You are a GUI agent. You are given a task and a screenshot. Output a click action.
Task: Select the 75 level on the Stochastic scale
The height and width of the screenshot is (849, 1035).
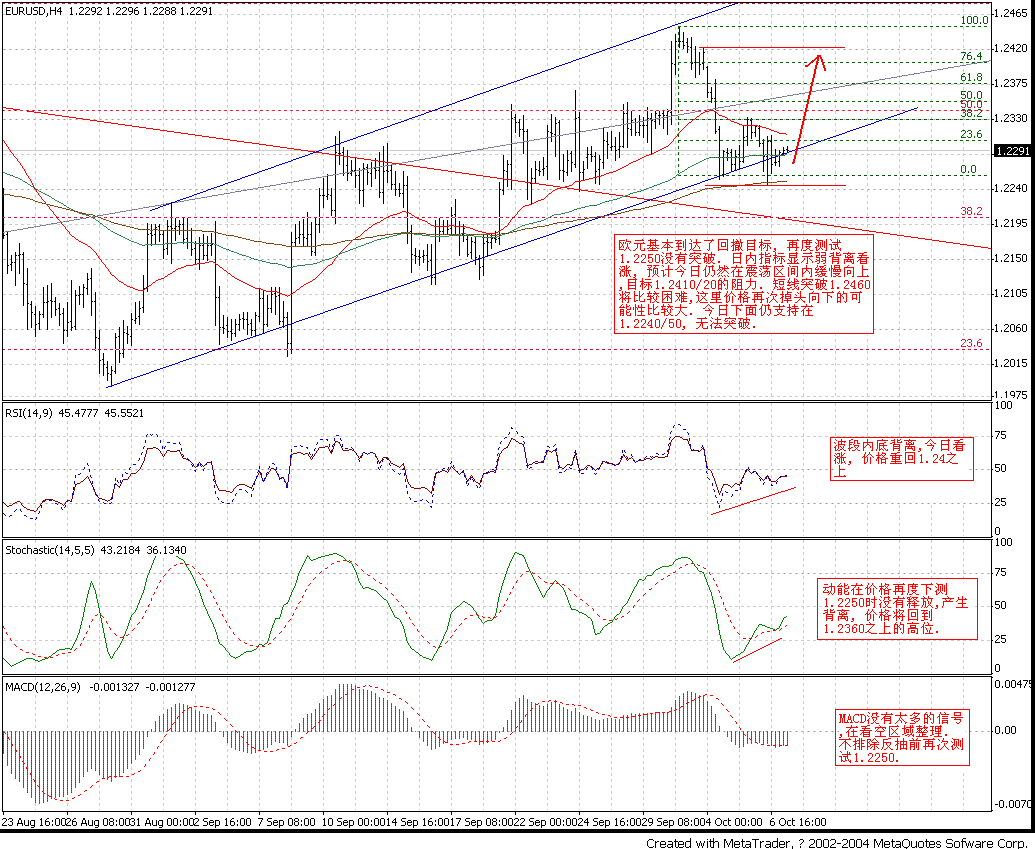(x=1001, y=572)
